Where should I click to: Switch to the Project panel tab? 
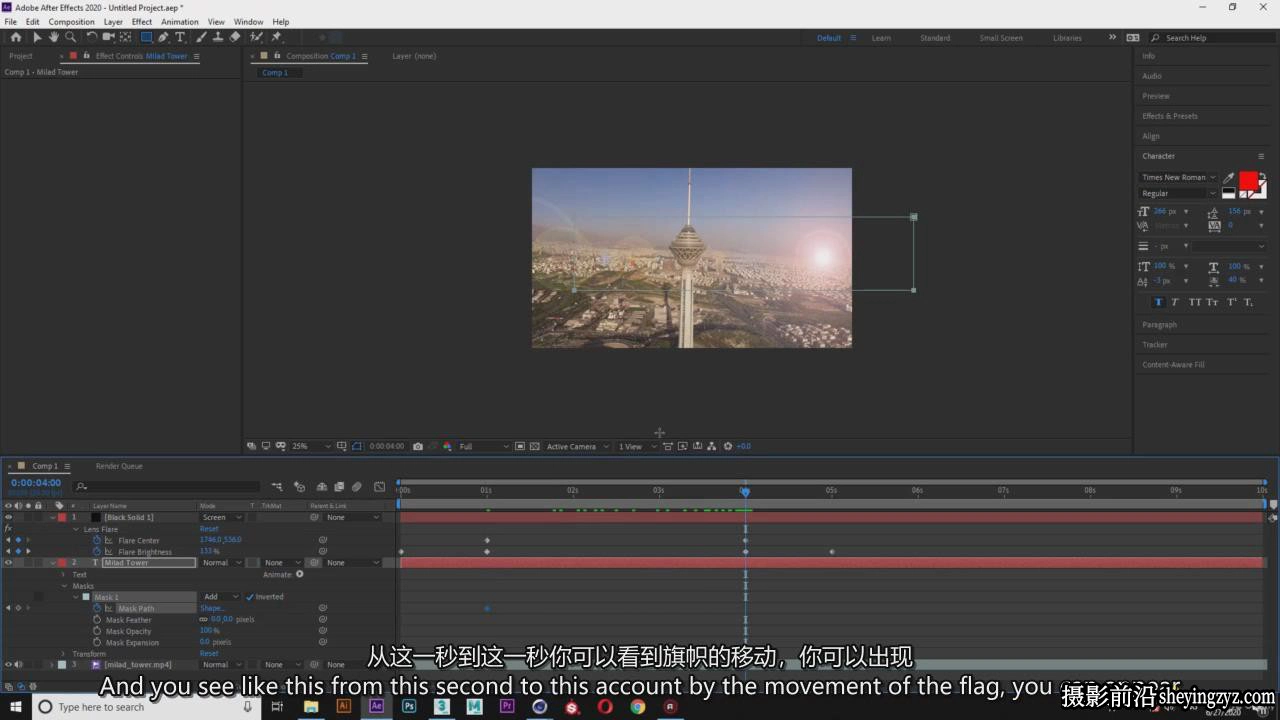tap(21, 56)
